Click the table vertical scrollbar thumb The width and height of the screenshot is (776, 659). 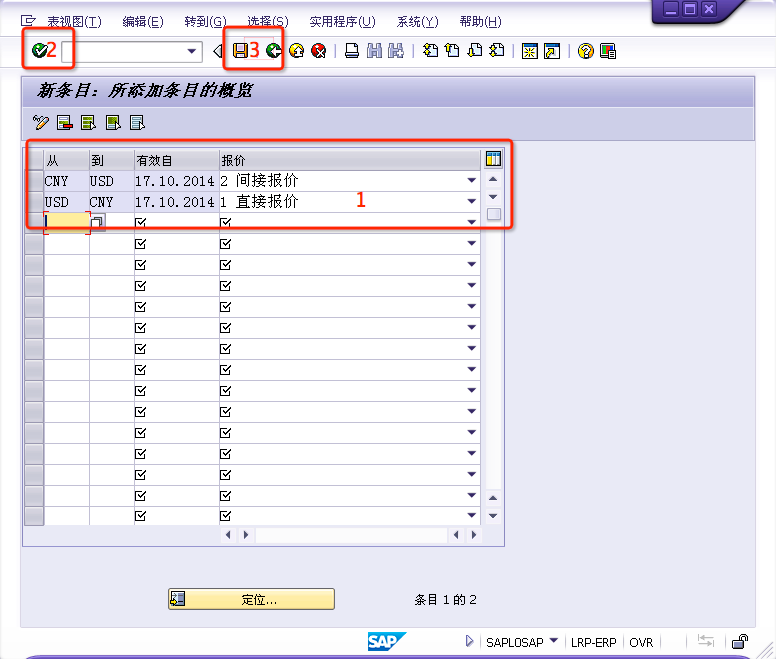tap(493, 214)
